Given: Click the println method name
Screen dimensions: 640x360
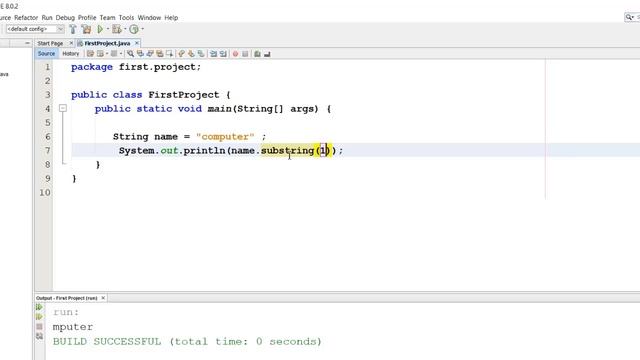Looking at the screenshot, I should [204, 151].
